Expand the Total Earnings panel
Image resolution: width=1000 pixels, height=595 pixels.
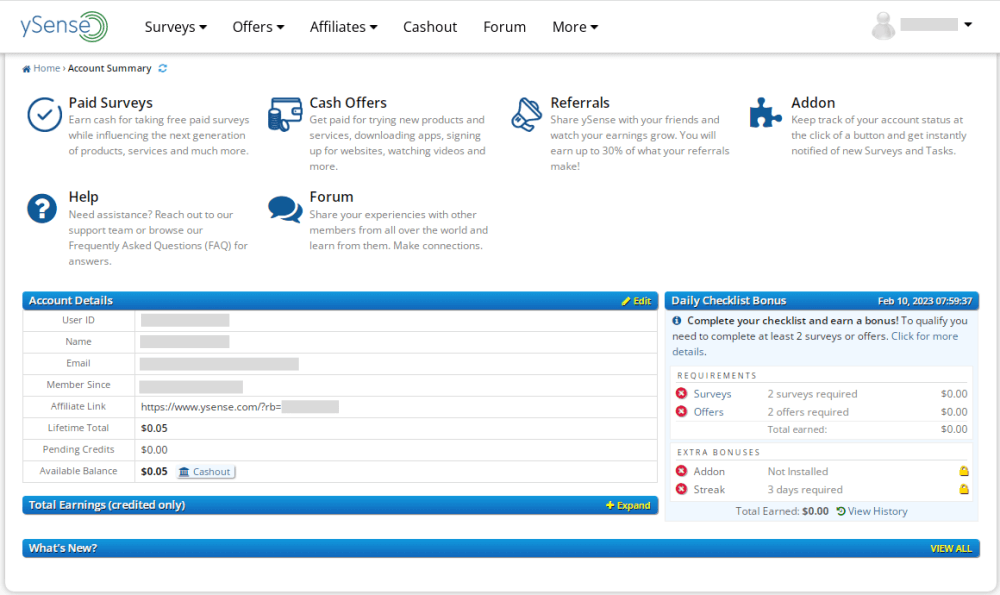[628, 506]
